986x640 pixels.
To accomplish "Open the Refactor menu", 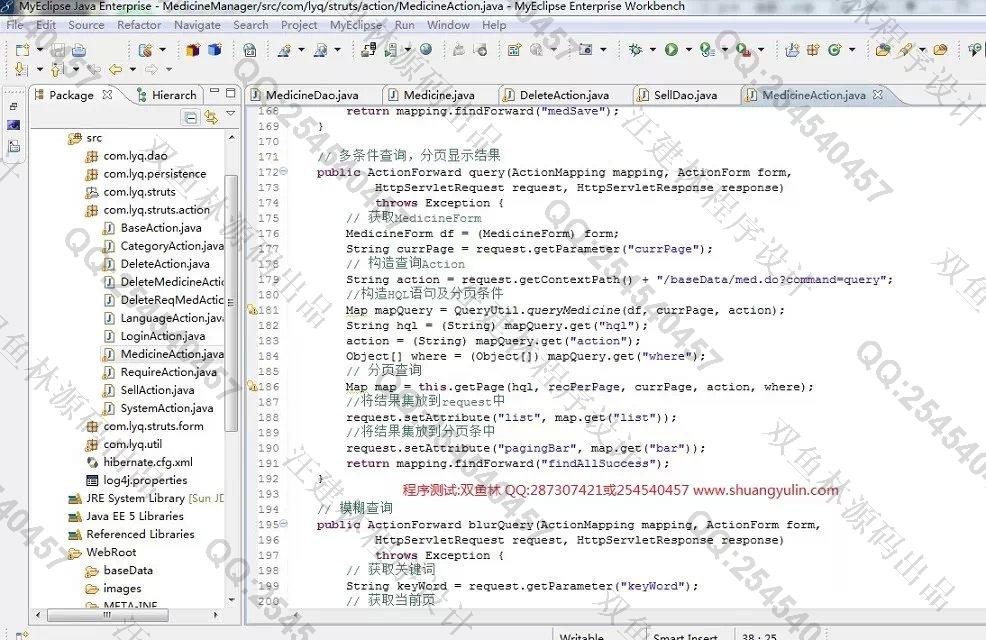I will 139,25.
